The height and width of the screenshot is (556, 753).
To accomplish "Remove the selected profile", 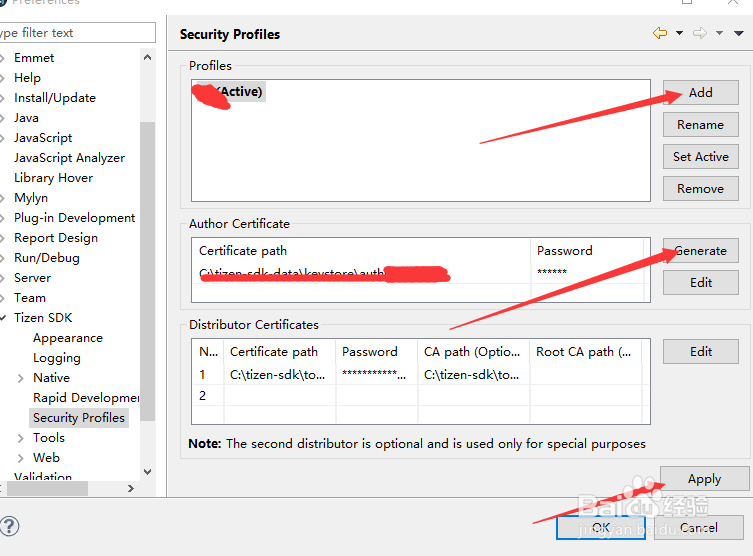I will tap(701, 189).
